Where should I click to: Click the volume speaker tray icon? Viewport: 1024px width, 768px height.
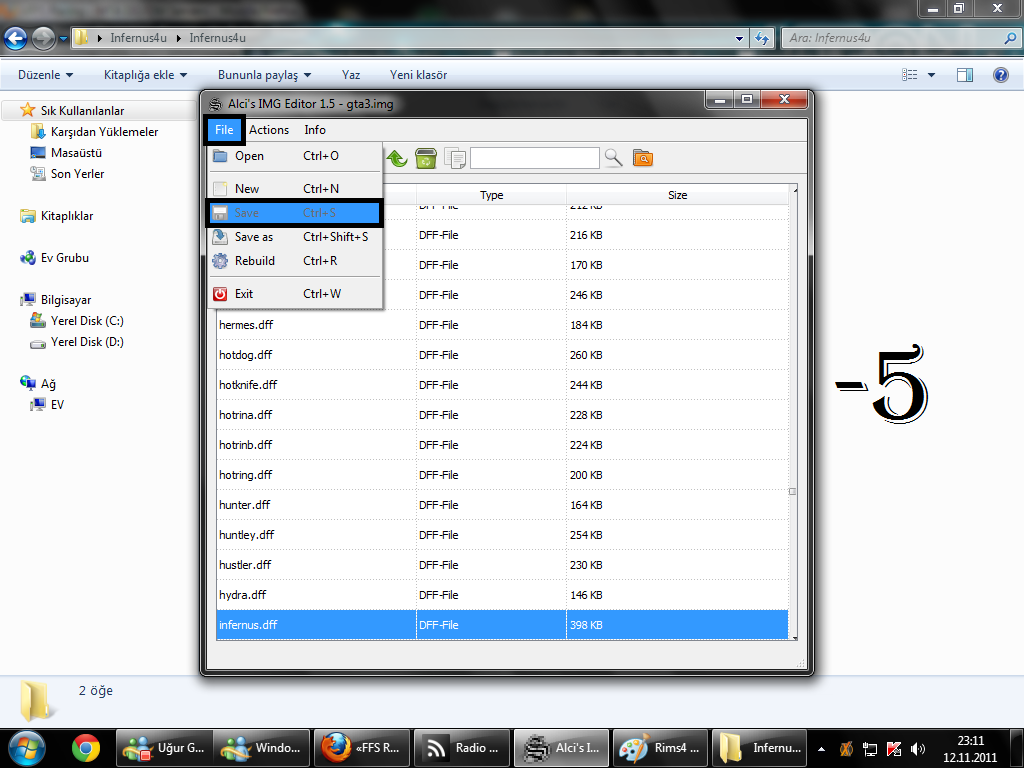[x=918, y=749]
